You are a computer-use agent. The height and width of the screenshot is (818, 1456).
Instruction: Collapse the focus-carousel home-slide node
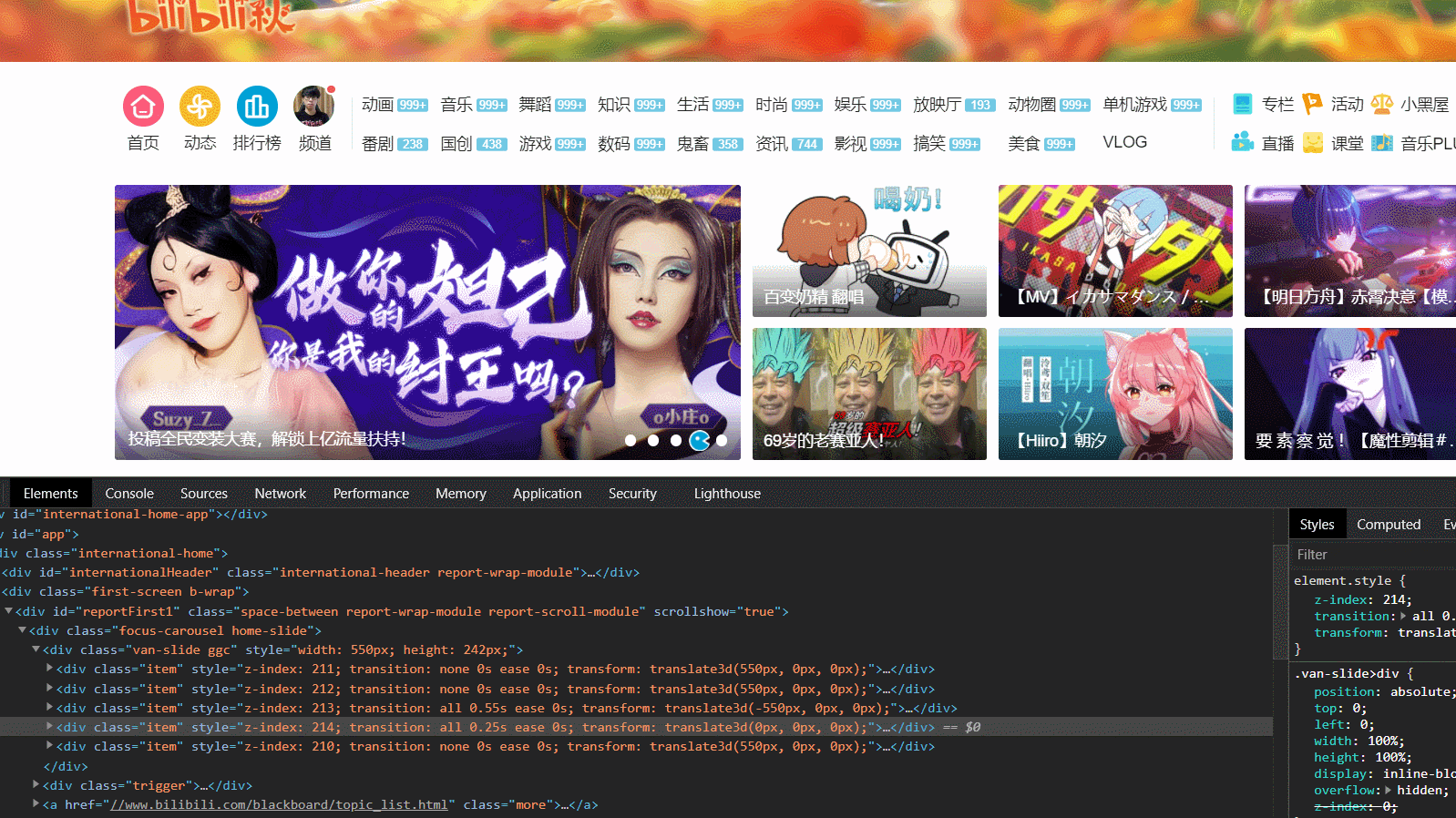click(x=22, y=630)
